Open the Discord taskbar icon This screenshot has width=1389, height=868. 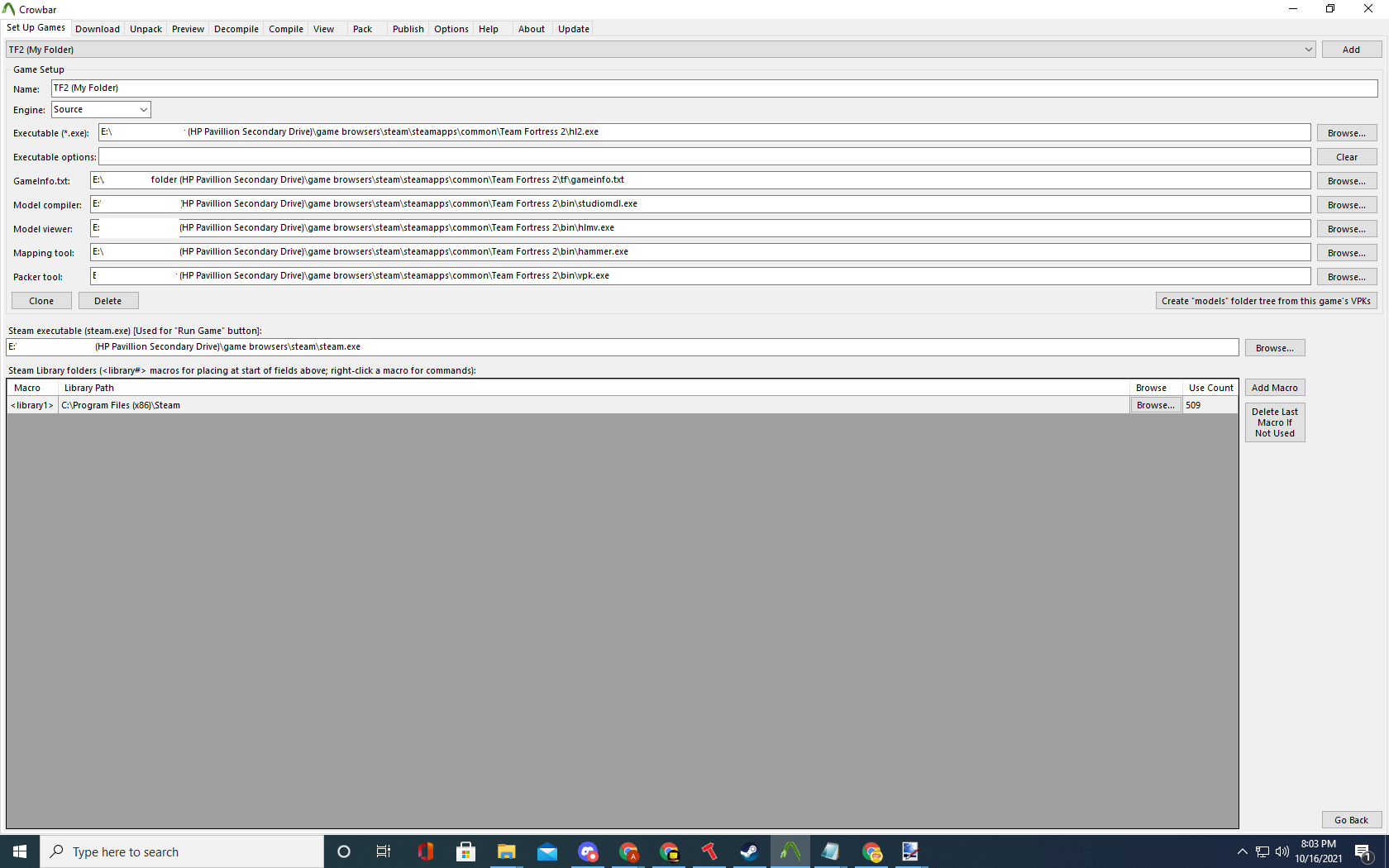pyautogui.click(x=588, y=851)
